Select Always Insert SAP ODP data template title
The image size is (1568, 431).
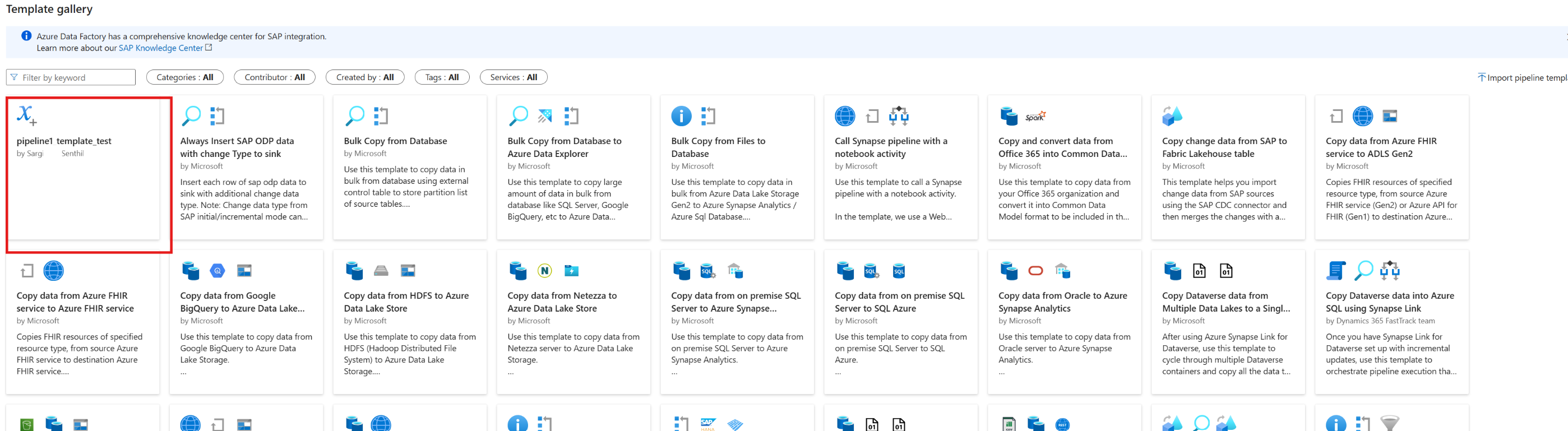[x=237, y=147]
